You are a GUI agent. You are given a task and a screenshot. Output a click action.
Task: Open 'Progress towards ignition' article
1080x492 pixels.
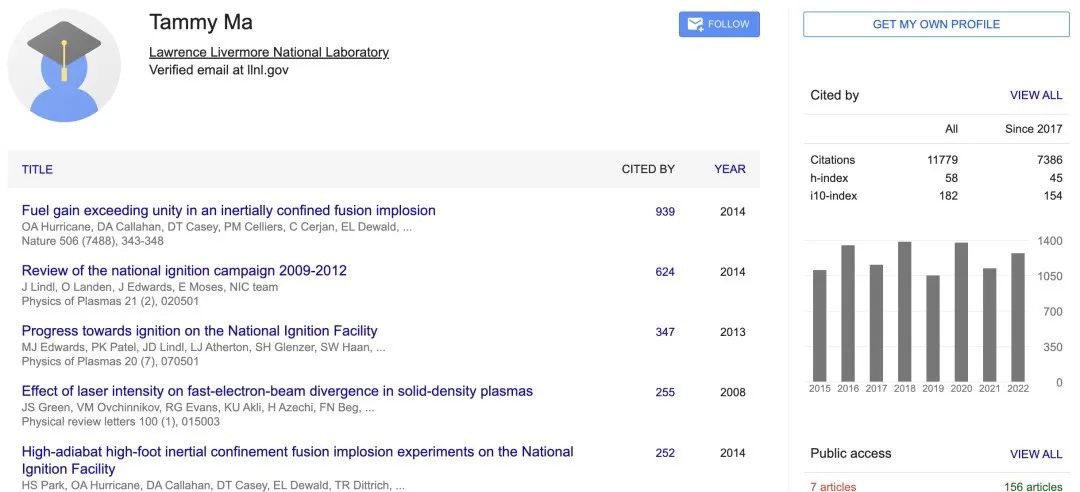pyautogui.click(x=199, y=331)
